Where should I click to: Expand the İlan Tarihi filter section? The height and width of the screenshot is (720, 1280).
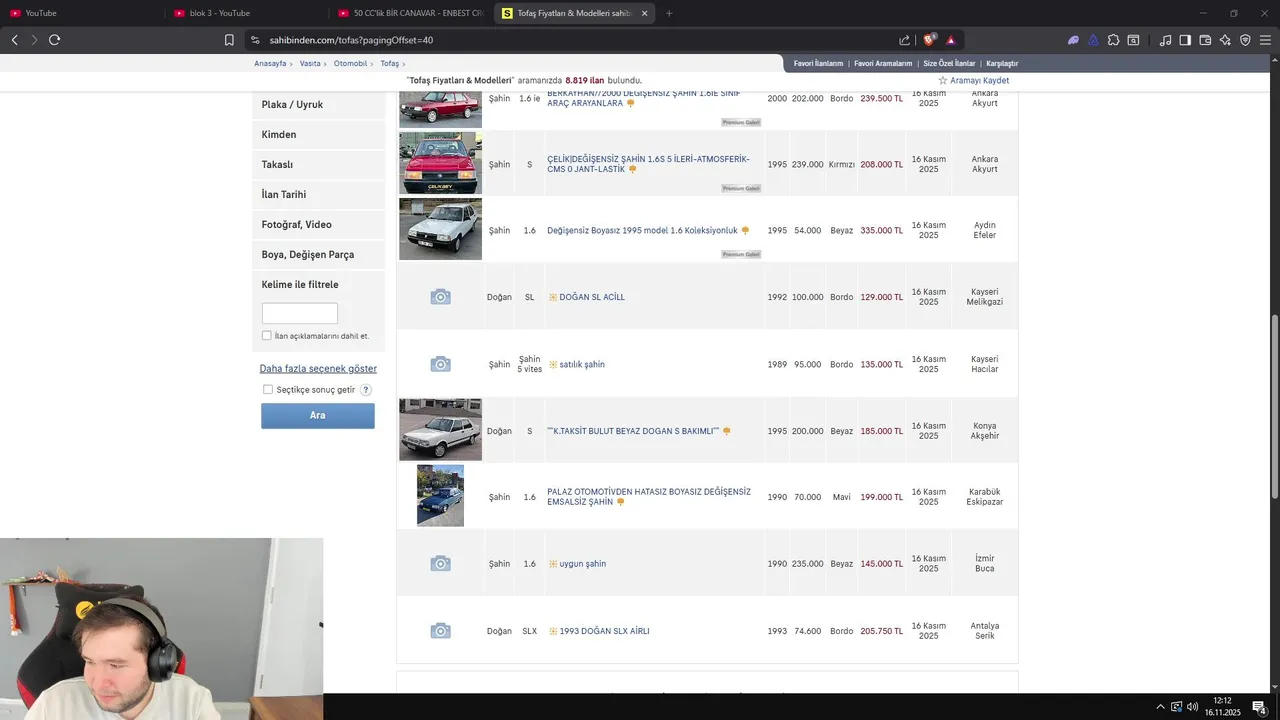click(318, 195)
